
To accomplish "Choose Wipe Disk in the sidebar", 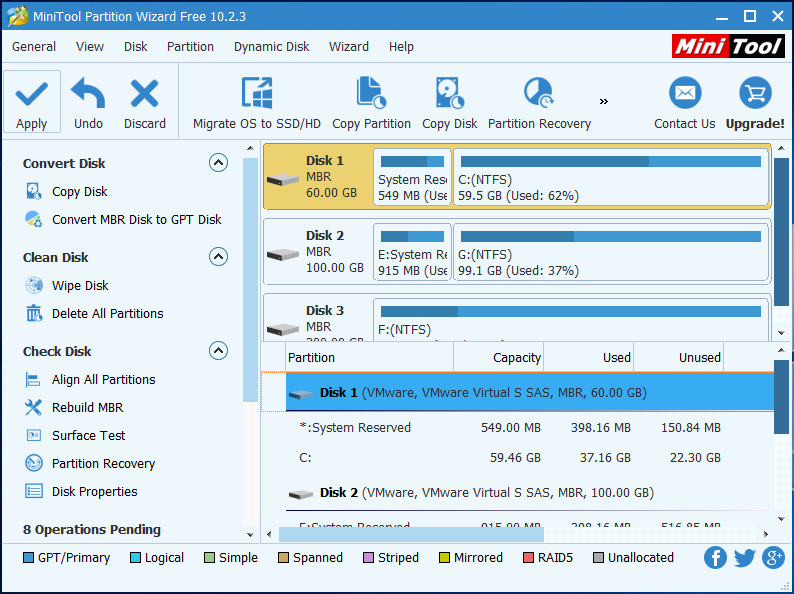I will tap(67, 286).
